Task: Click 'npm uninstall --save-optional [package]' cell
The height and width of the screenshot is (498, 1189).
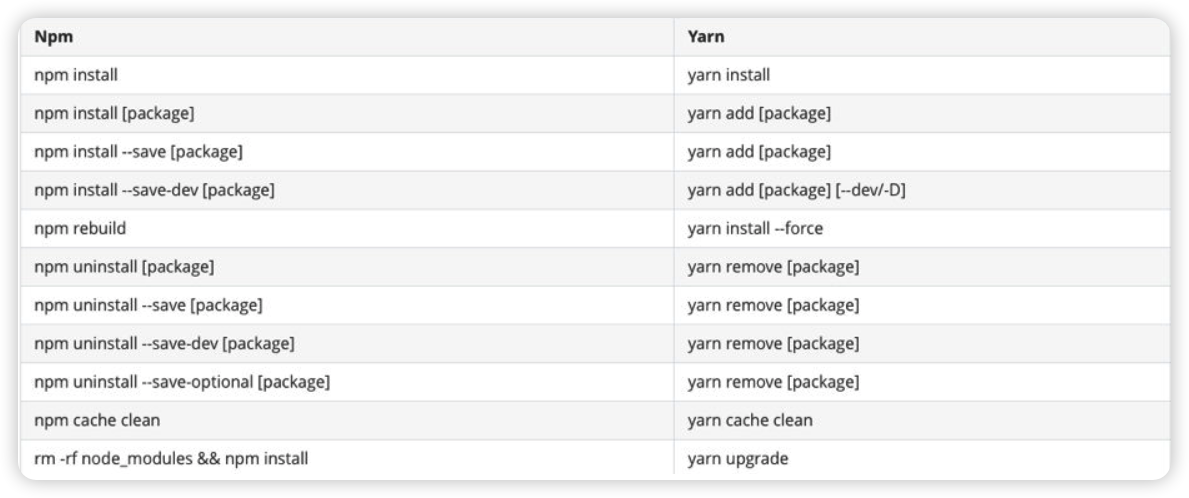Action: [347, 382]
